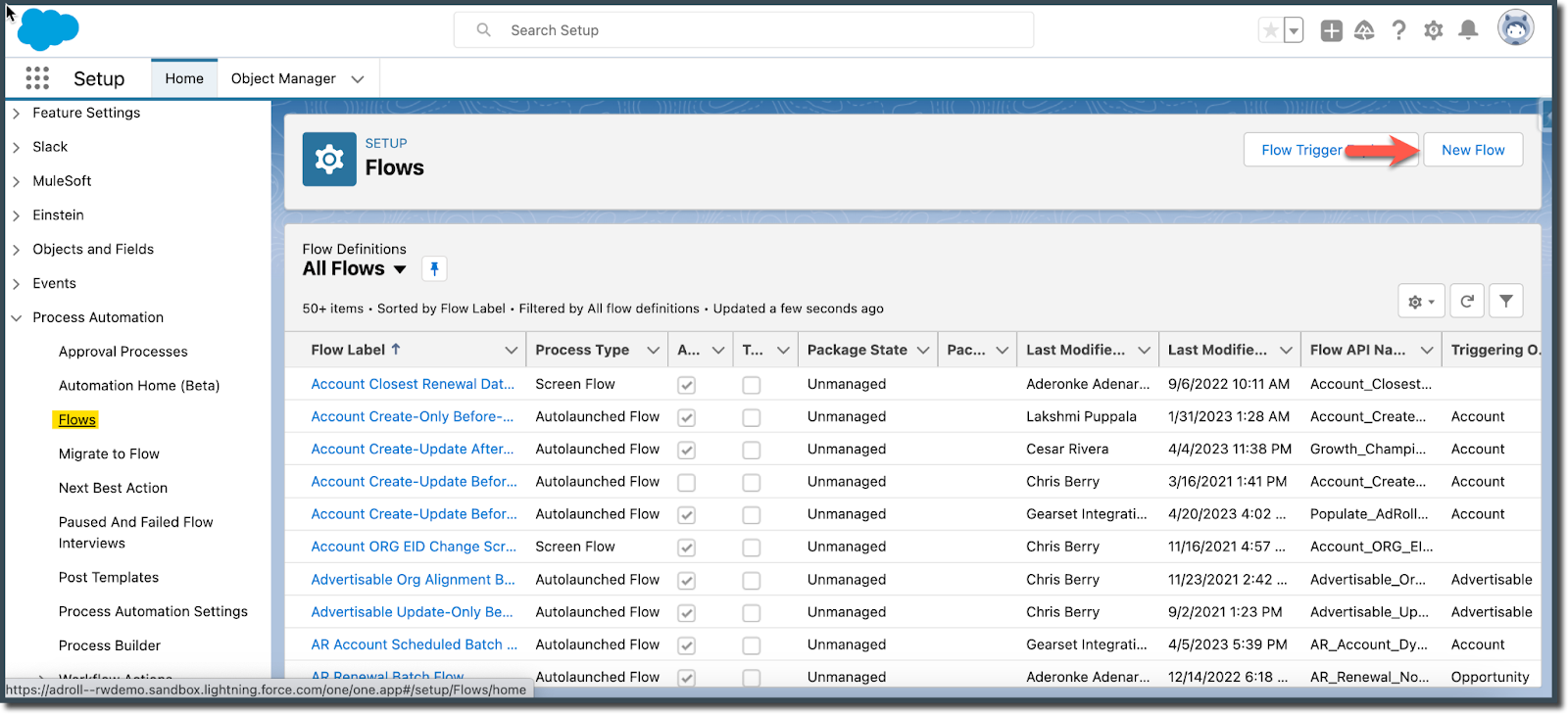Click the Setup gear icon in header
1568x714 pixels.
pyautogui.click(x=1433, y=30)
